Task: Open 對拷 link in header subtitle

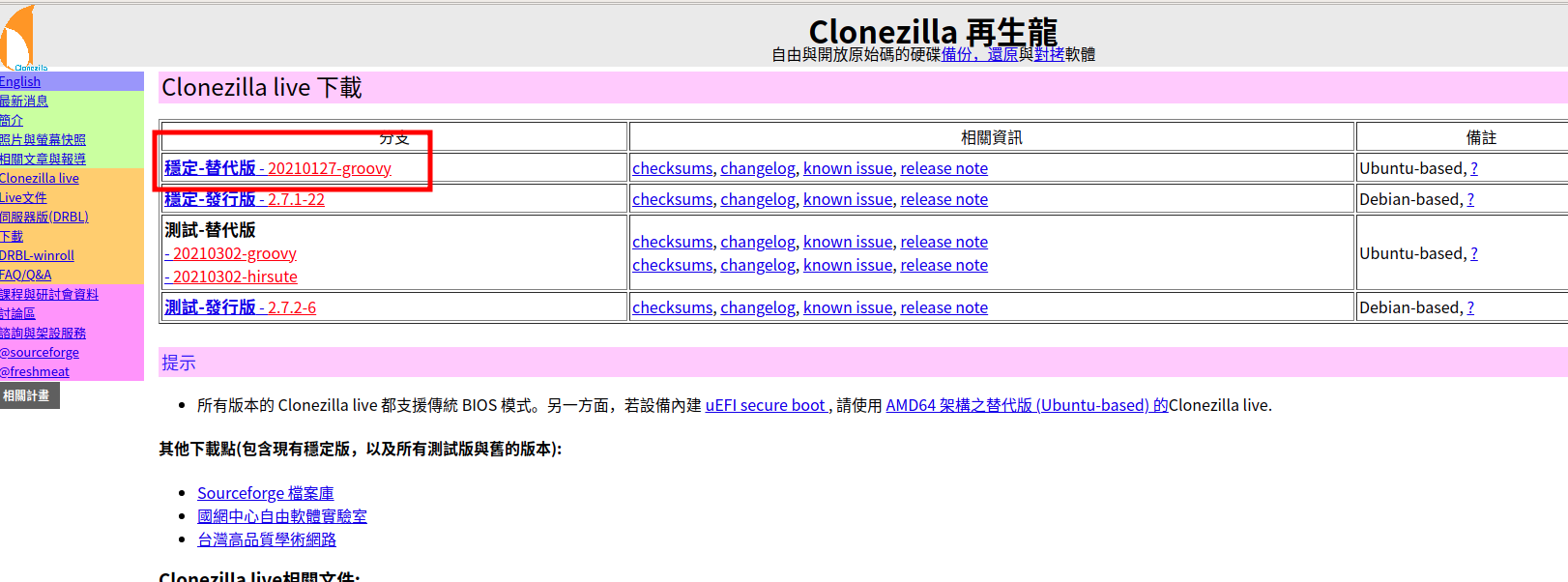Action: (1049, 54)
